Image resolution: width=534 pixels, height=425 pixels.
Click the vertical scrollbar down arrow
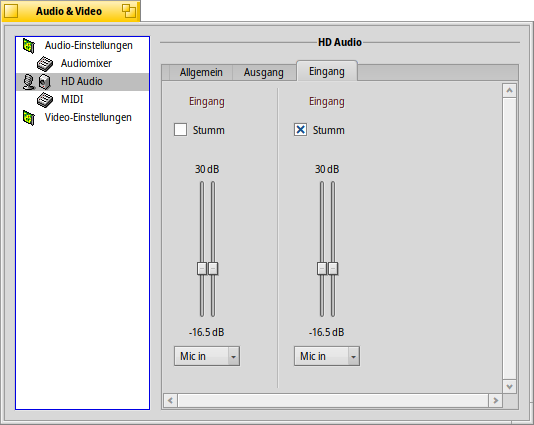point(509,387)
